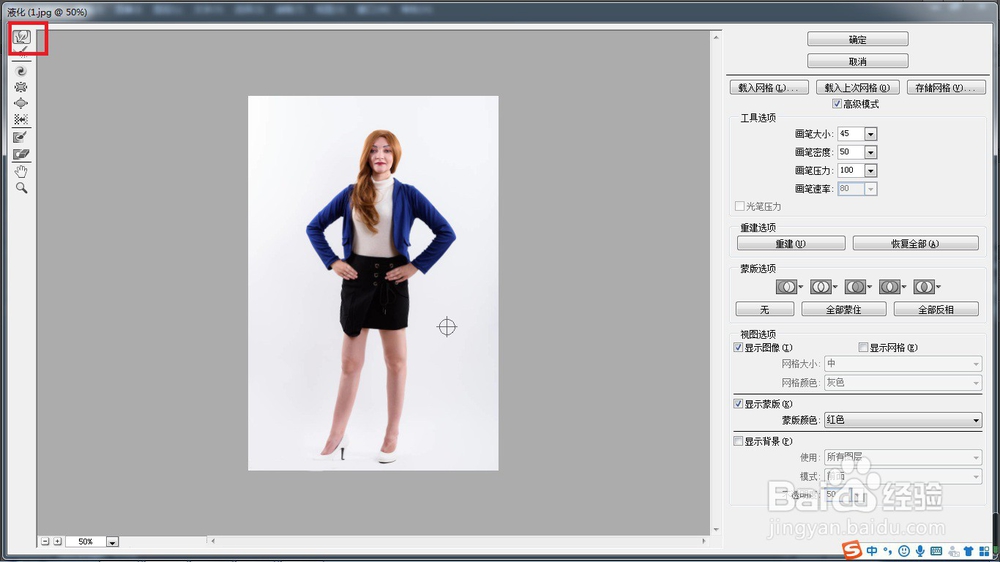Toggle Chinese input mode 中 icon
1000x562 pixels.
[872, 551]
